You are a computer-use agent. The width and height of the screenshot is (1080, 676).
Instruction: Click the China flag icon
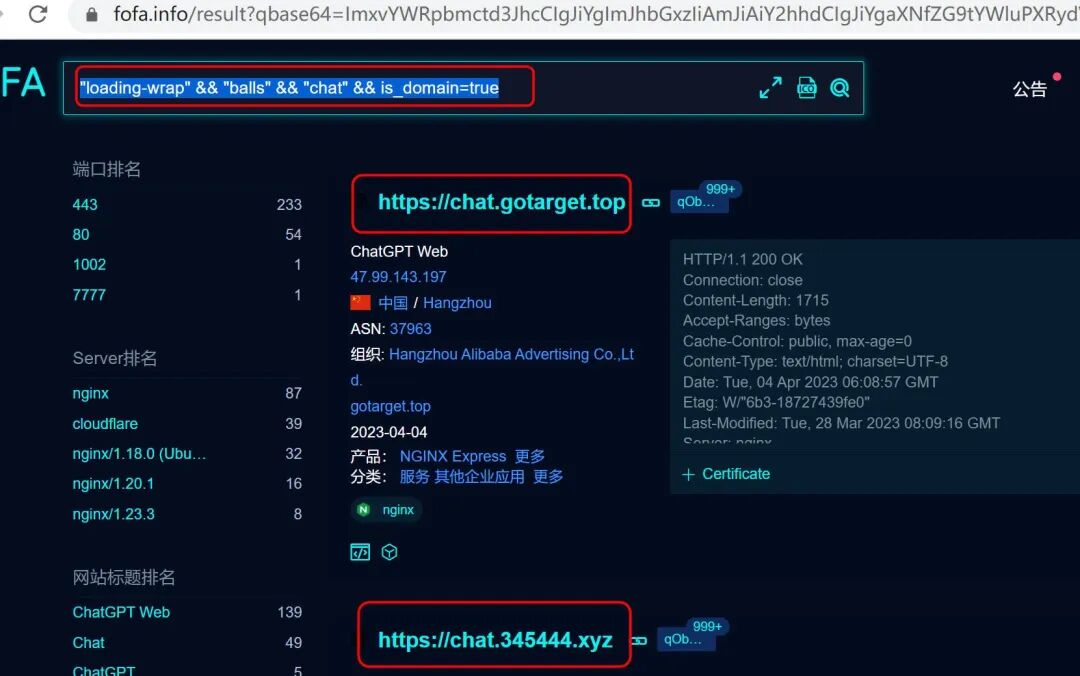coord(360,303)
